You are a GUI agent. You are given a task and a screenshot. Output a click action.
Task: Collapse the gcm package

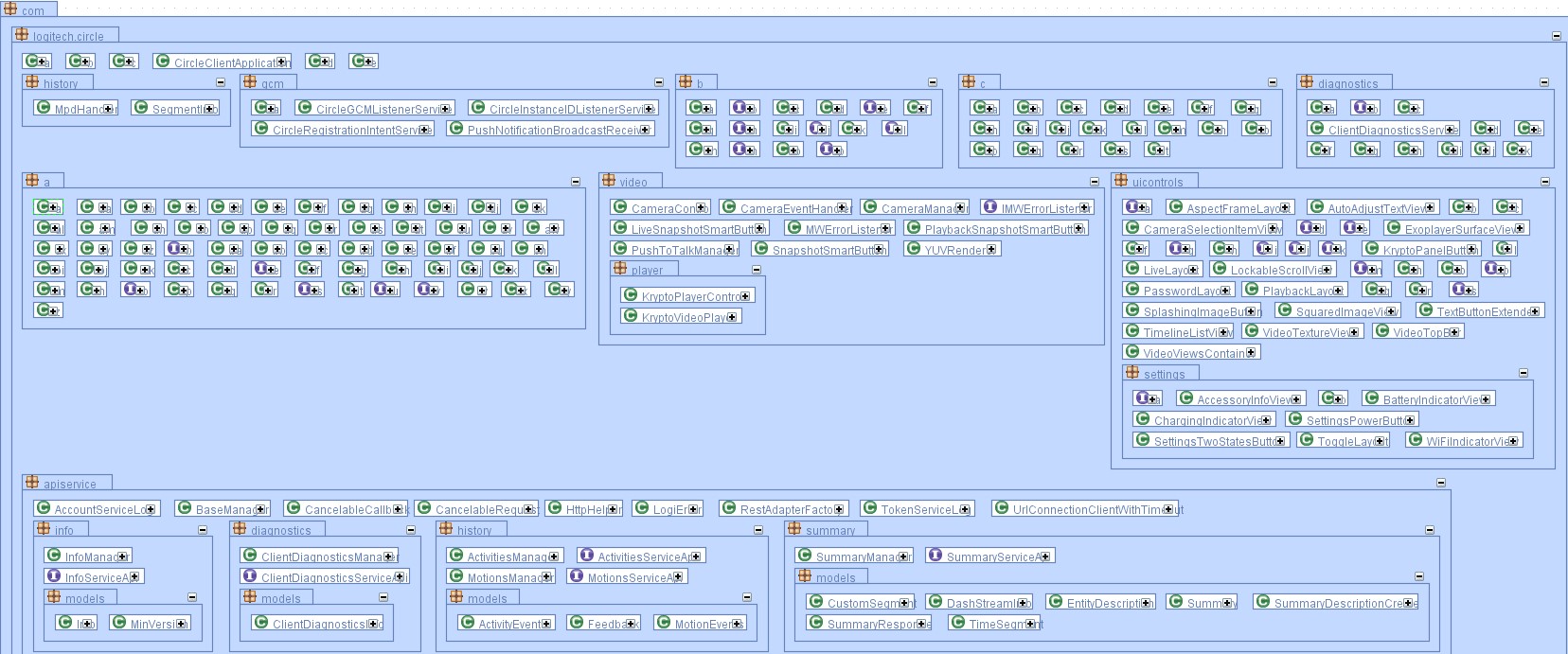659,82
